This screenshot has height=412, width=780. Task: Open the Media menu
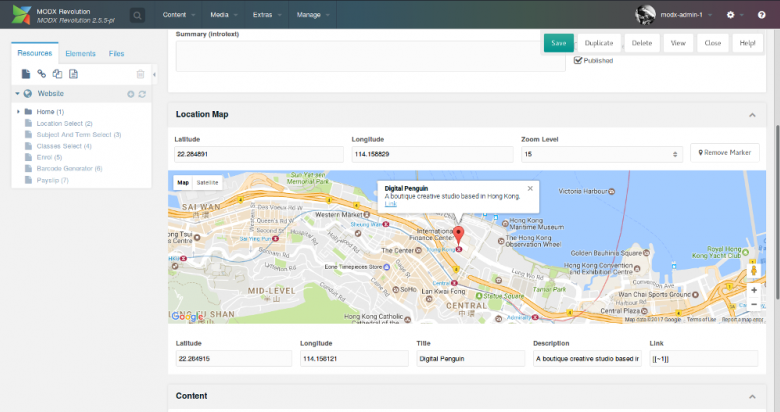223,15
